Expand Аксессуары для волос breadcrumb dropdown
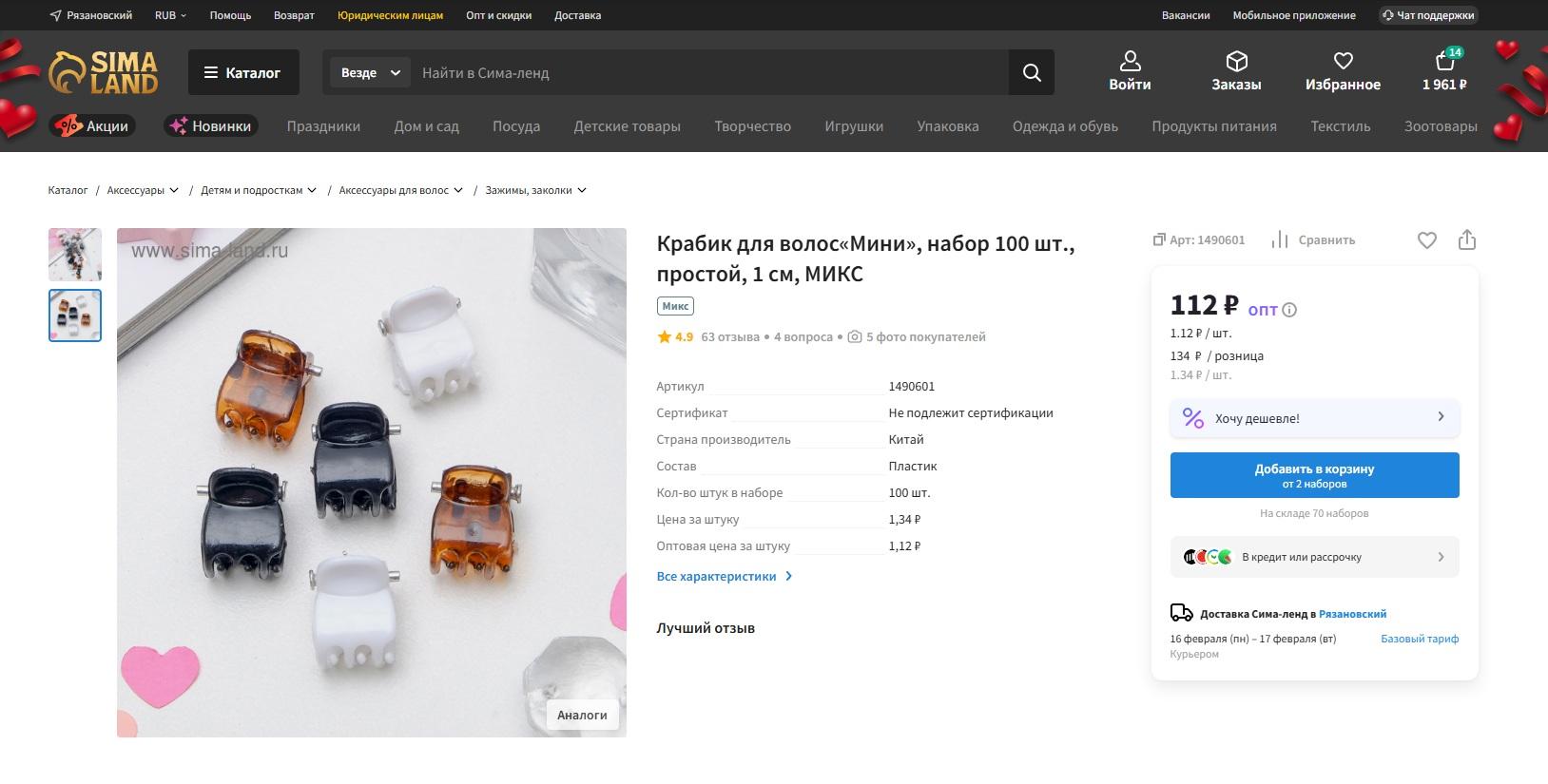Viewport: 1548px width, 784px height. coord(400,190)
